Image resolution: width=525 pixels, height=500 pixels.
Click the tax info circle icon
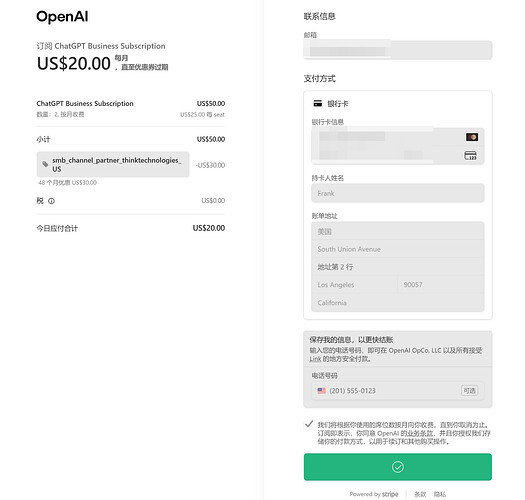click(51, 201)
